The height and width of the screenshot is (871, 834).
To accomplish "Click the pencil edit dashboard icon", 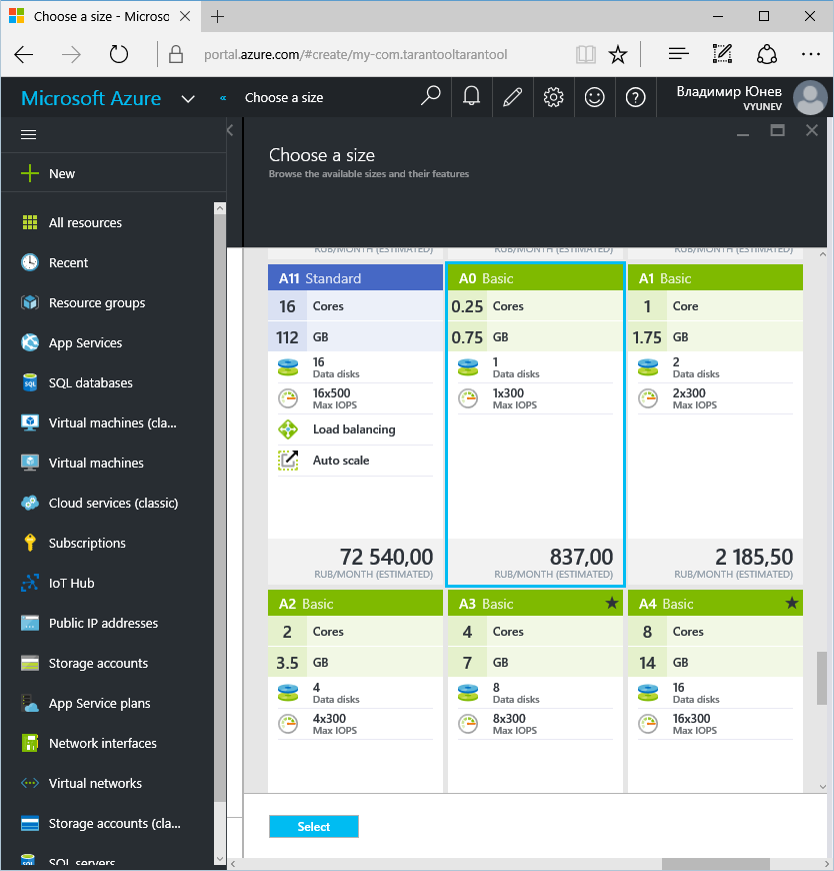I will click(512, 97).
